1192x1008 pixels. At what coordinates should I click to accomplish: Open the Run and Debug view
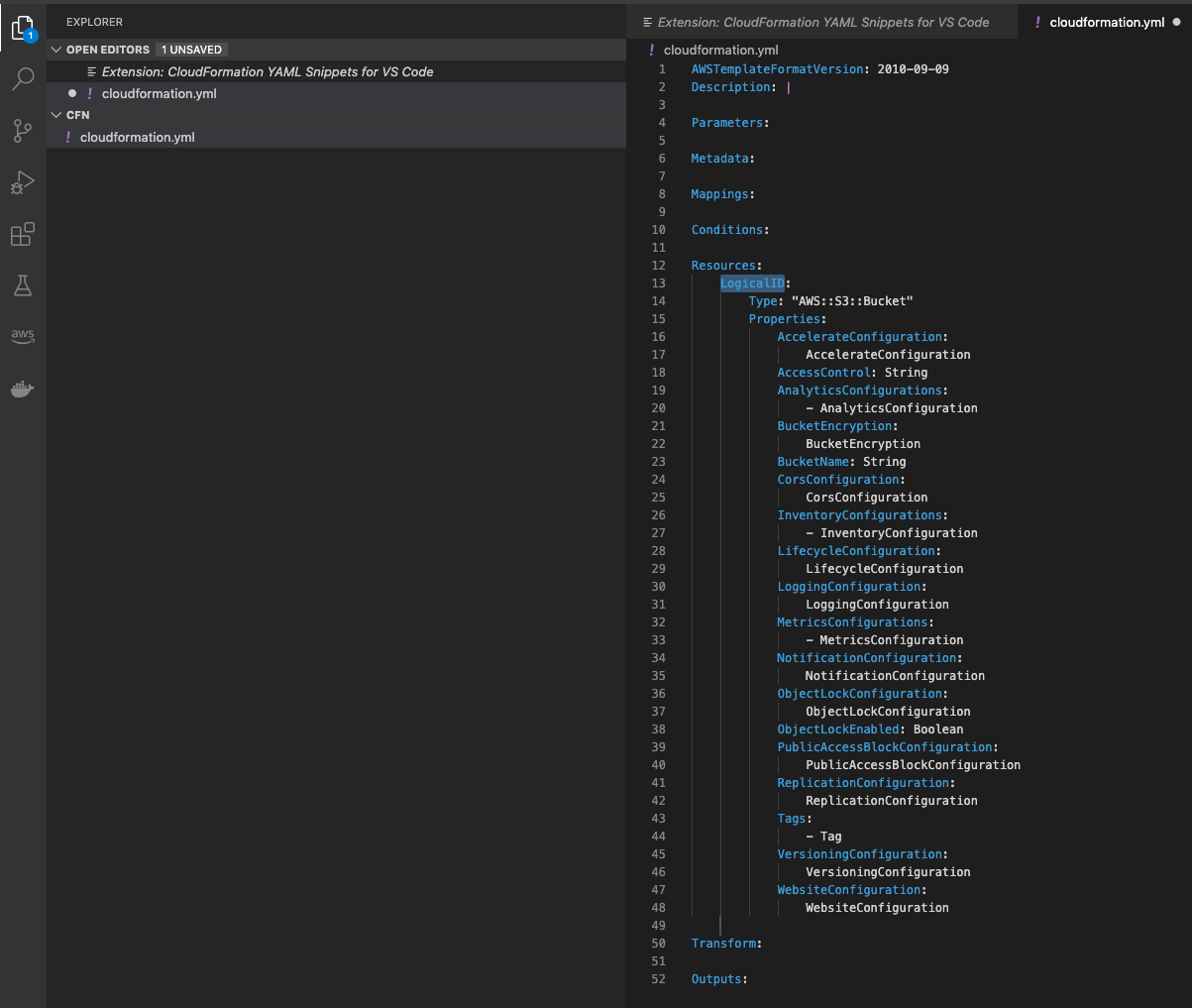pos(22,182)
